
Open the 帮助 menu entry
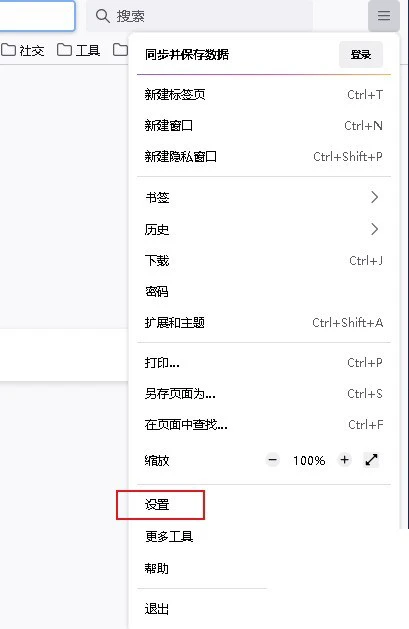[263, 568]
